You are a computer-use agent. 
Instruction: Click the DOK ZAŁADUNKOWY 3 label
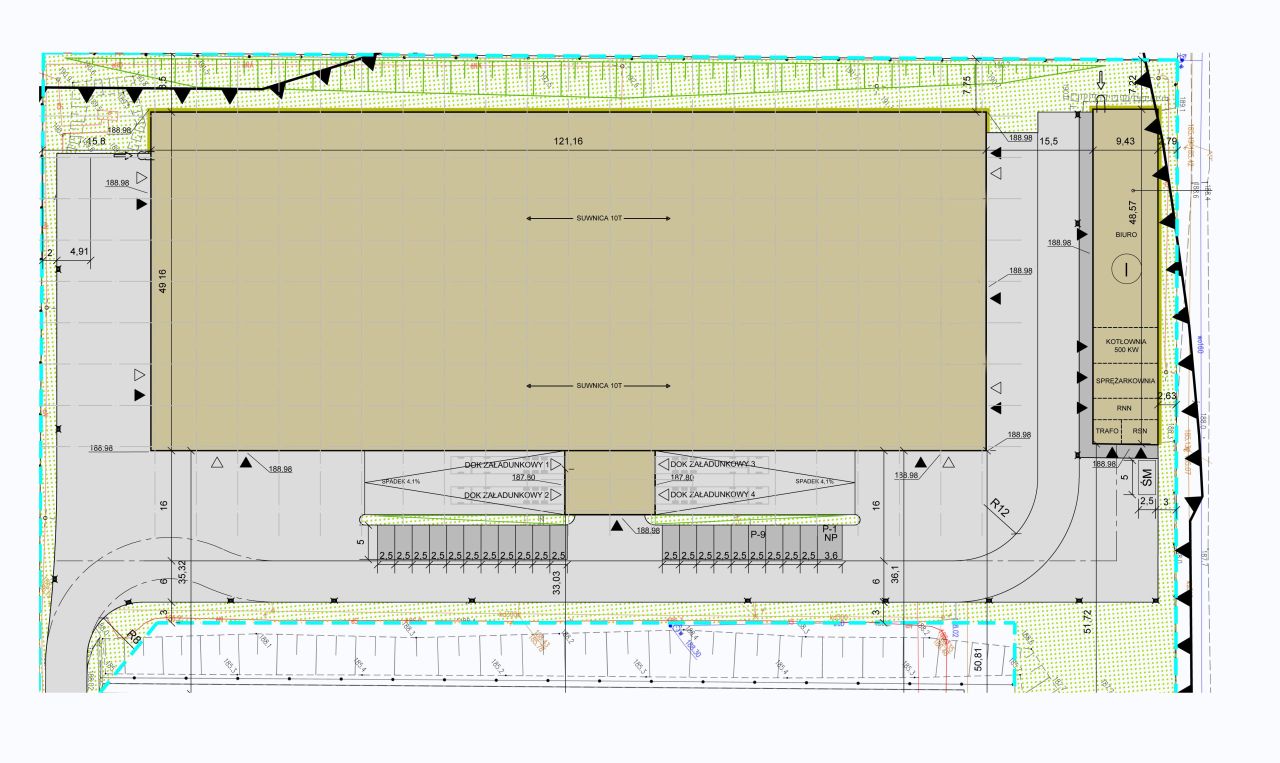click(x=713, y=465)
